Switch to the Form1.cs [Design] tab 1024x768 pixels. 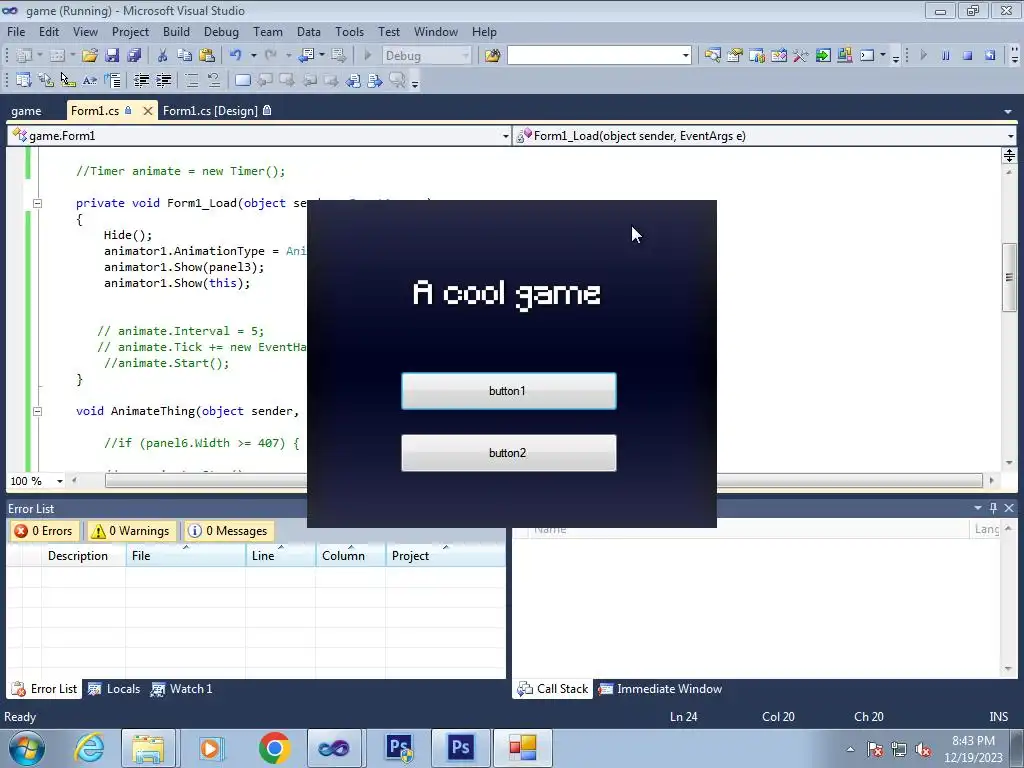pos(217,111)
